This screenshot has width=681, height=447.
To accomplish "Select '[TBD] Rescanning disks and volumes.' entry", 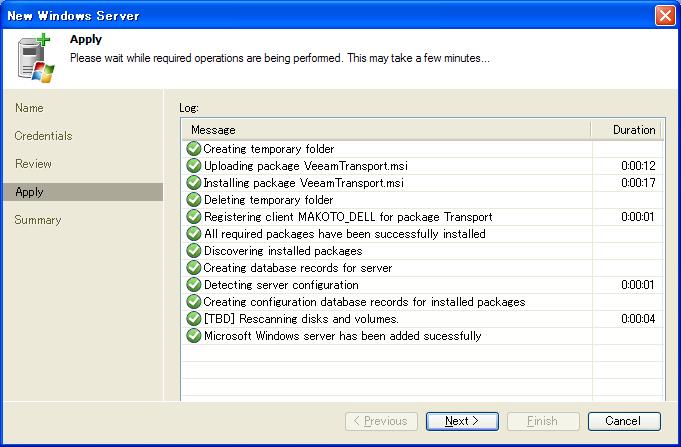I will tap(423, 318).
